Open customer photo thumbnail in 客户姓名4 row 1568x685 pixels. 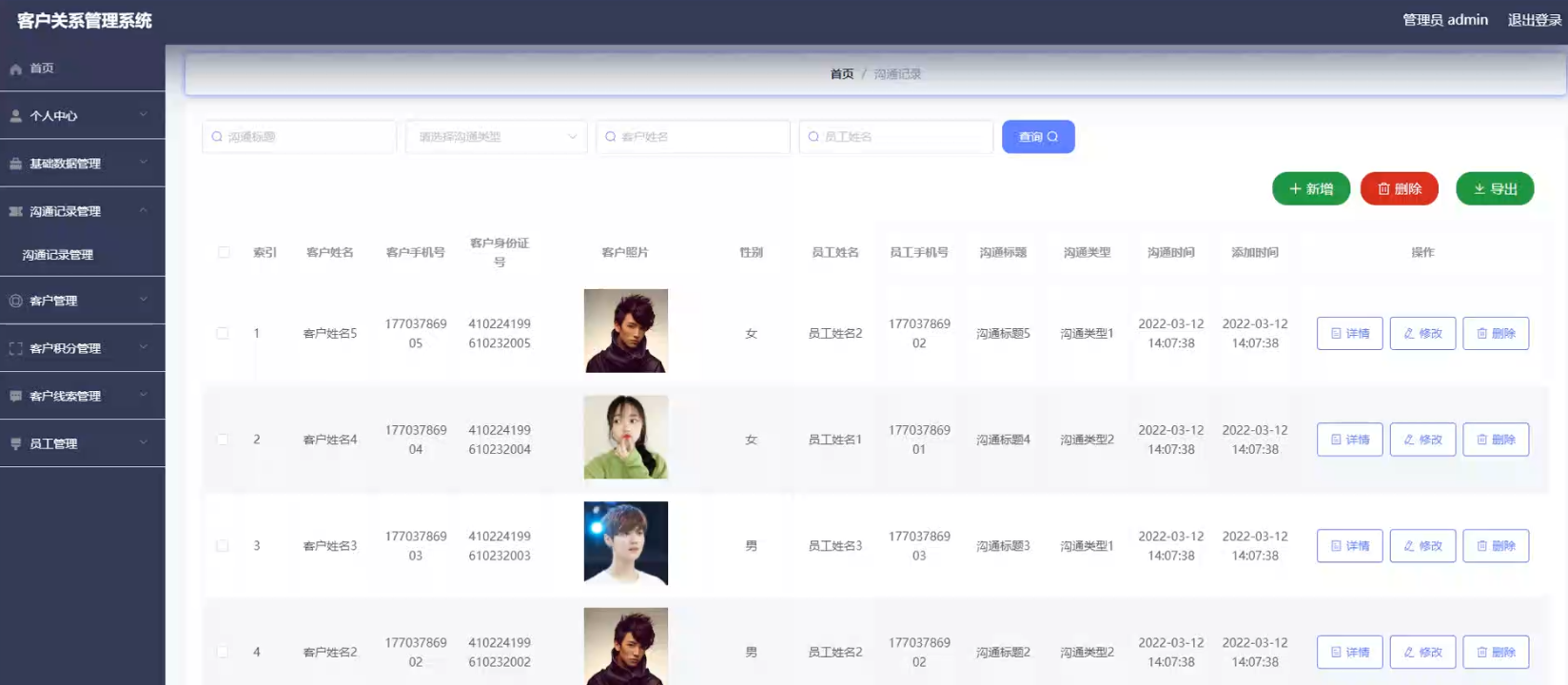(626, 438)
